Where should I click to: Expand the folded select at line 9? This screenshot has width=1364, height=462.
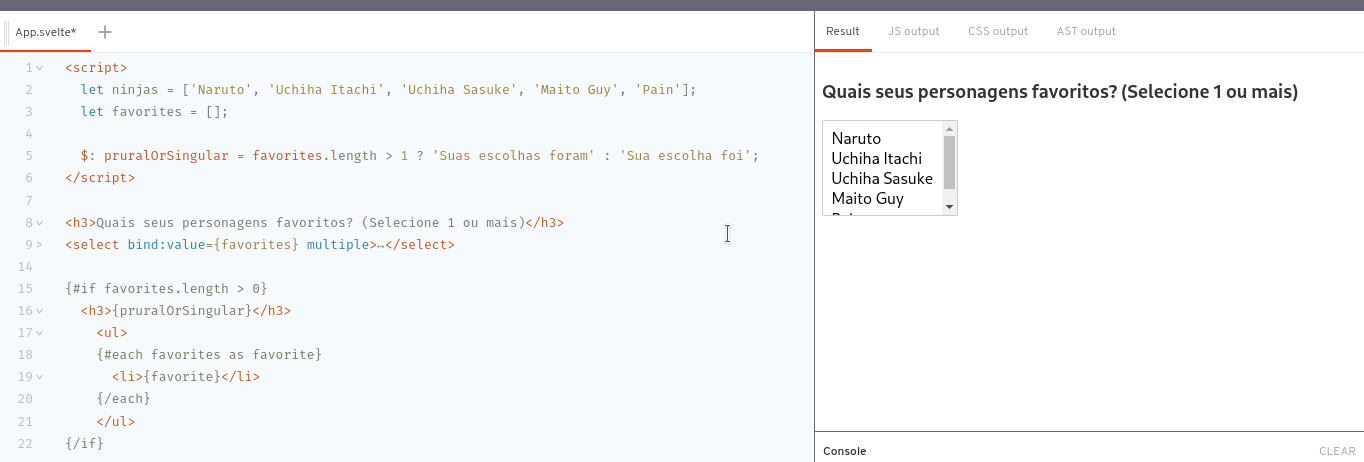point(40,244)
